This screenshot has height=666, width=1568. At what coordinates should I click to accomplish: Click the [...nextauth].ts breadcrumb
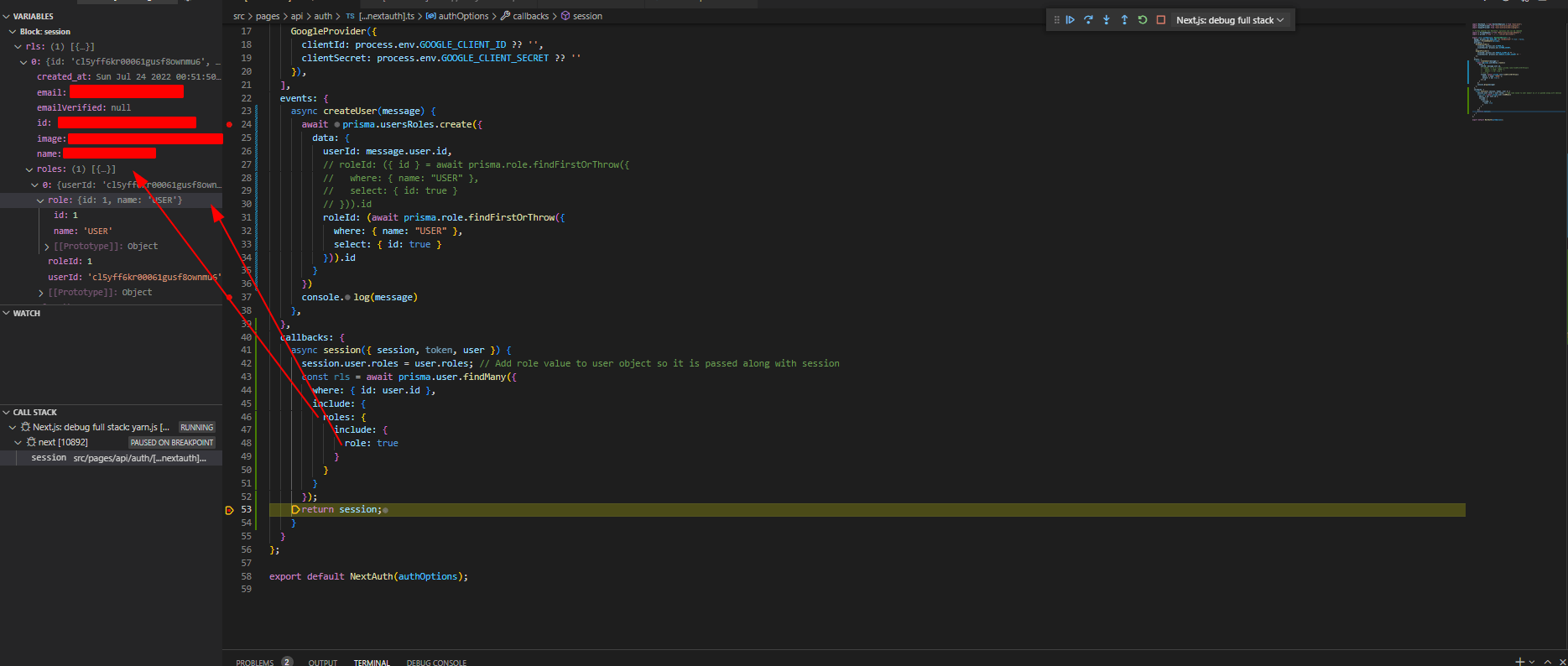coord(387,16)
